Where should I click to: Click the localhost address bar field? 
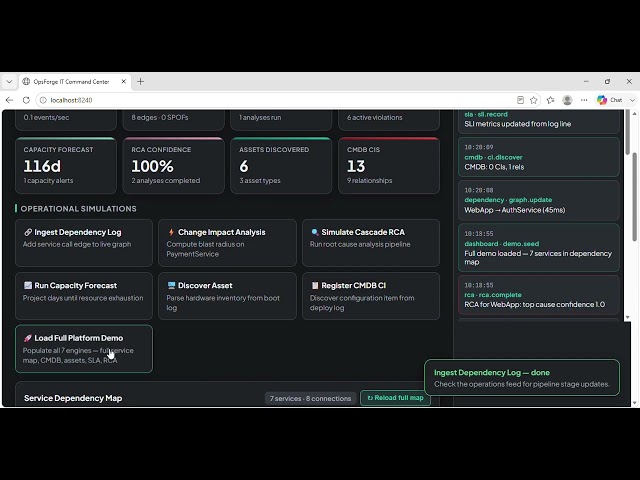point(278,100)
